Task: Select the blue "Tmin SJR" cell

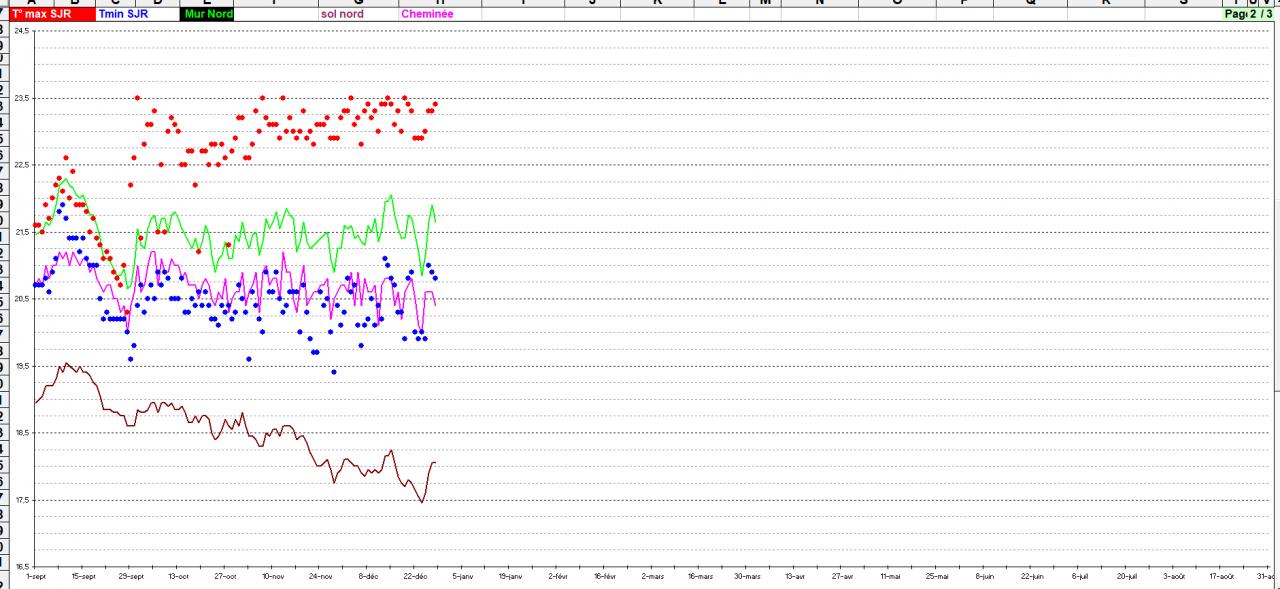Action: click(x=138, y=15)
